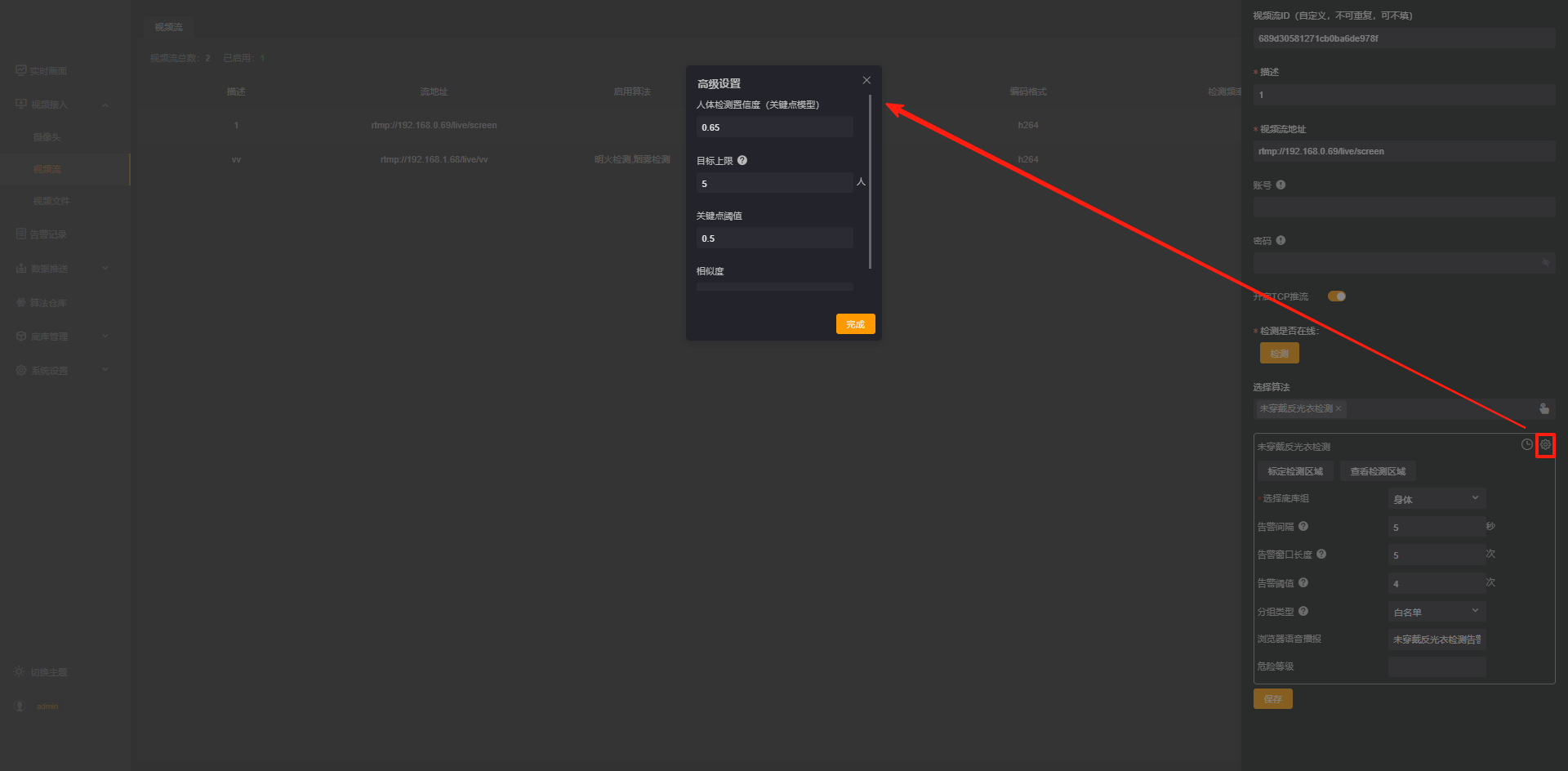Click the 标定检测区域 button
Image resolution: width=1568 pixels, height=771 pixels.
pos(1295,471)
